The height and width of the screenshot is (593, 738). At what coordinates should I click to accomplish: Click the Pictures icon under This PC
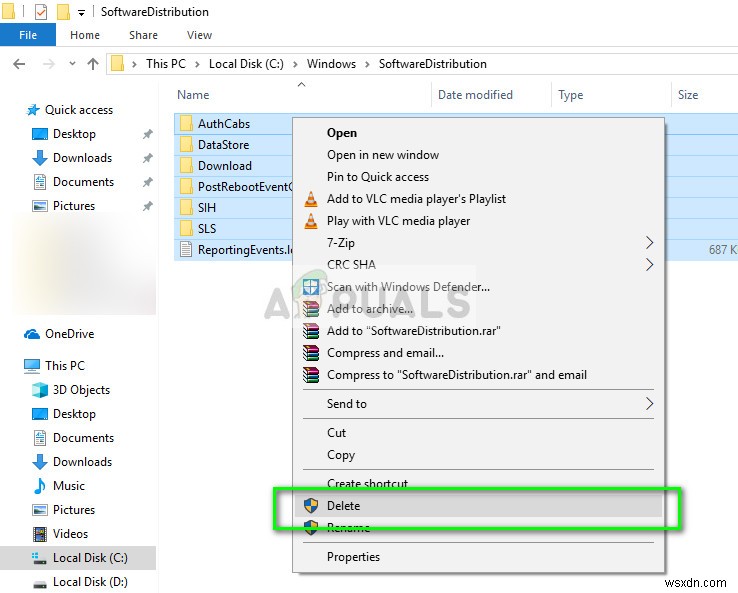pos(40,510)
